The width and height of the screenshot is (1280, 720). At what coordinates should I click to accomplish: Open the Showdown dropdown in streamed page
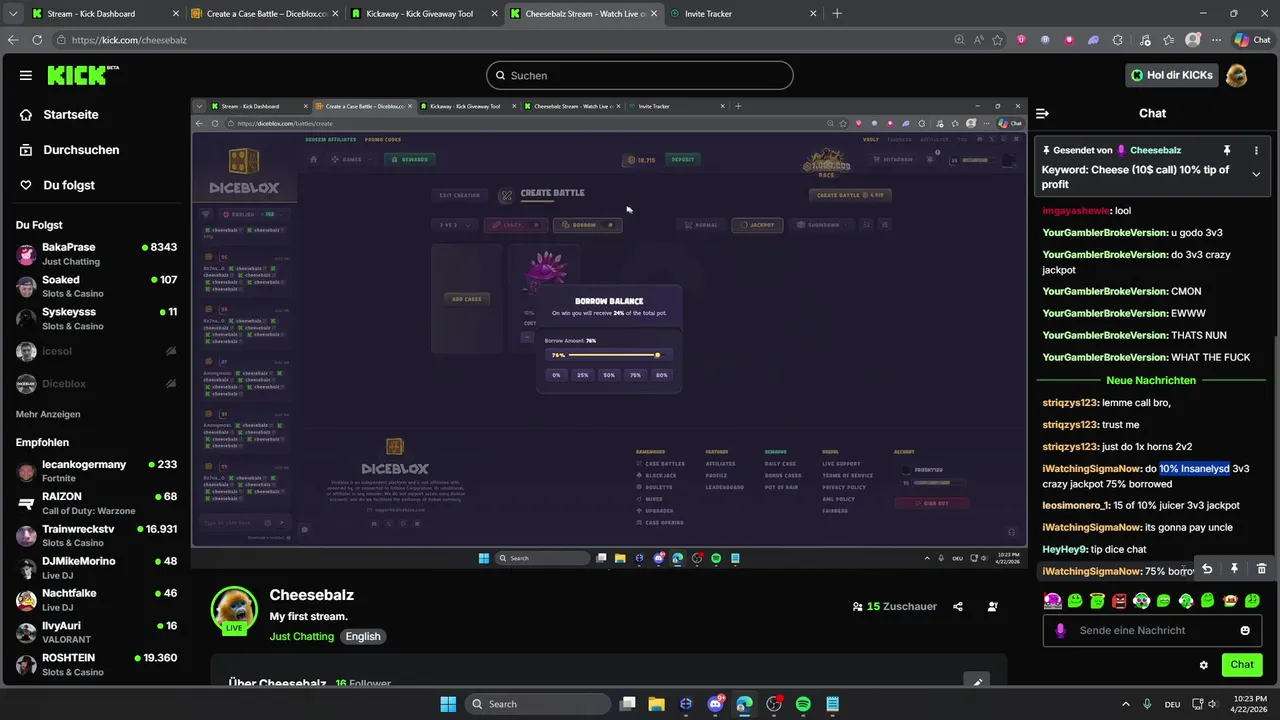point(820,225)
